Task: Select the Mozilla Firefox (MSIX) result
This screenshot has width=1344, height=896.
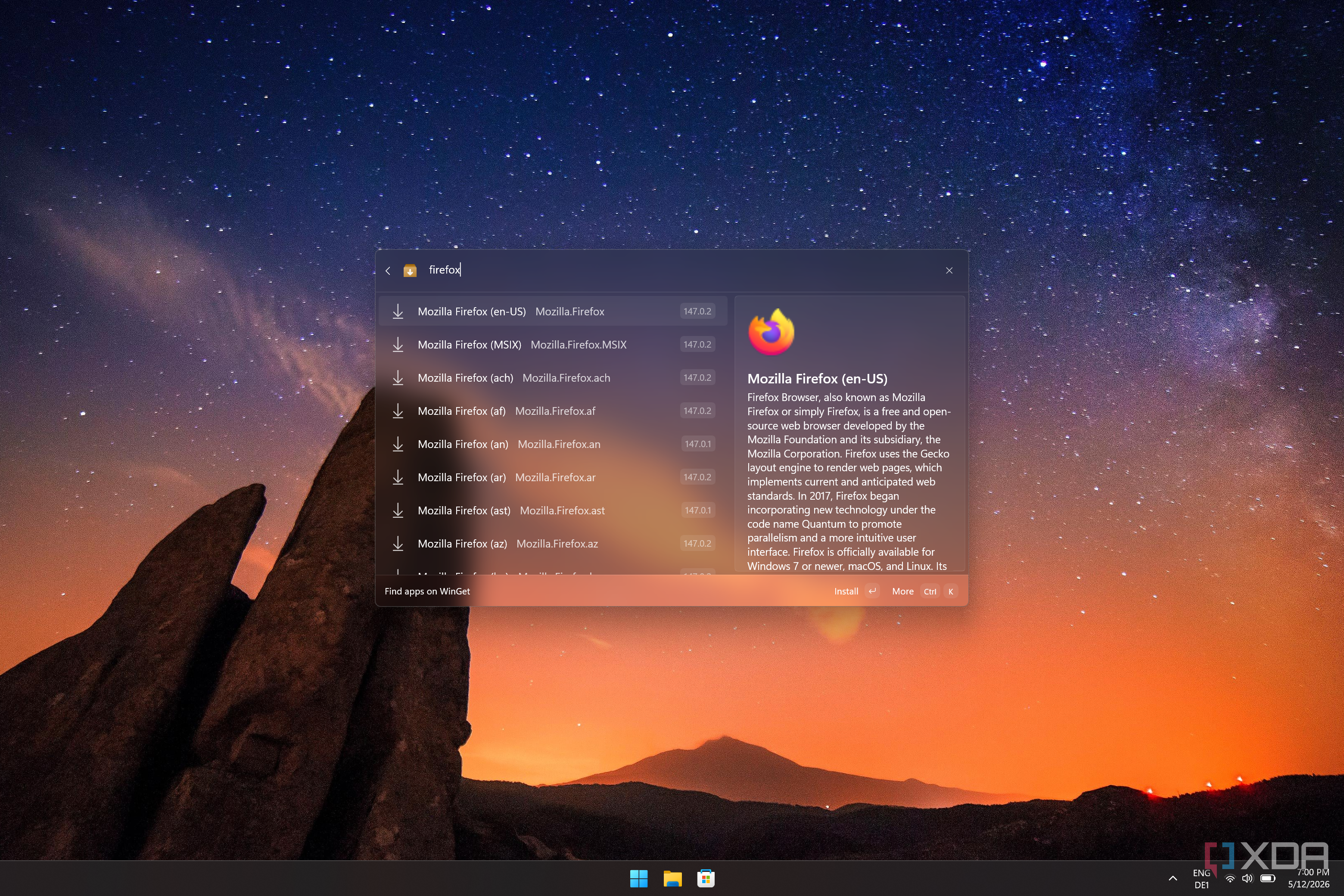Action: coord(553,345)
